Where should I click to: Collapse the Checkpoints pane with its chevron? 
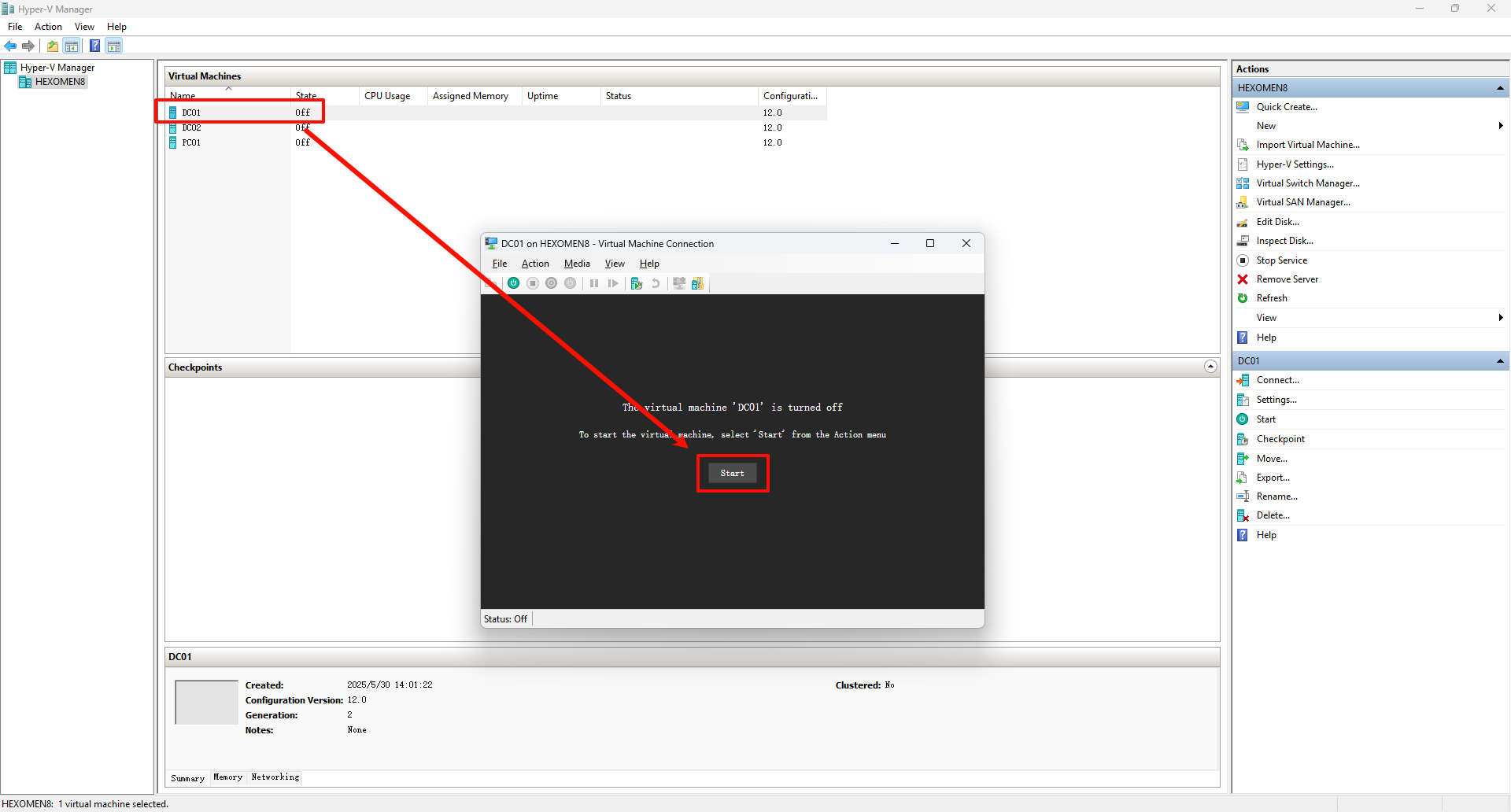1210,367
